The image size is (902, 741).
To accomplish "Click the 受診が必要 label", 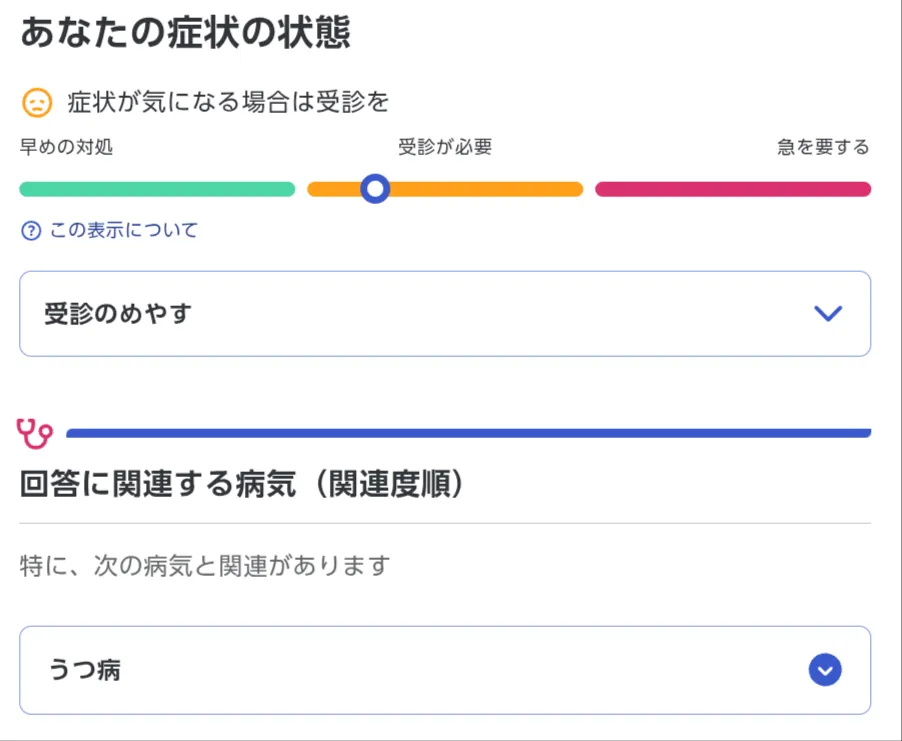I will point(445,147).
